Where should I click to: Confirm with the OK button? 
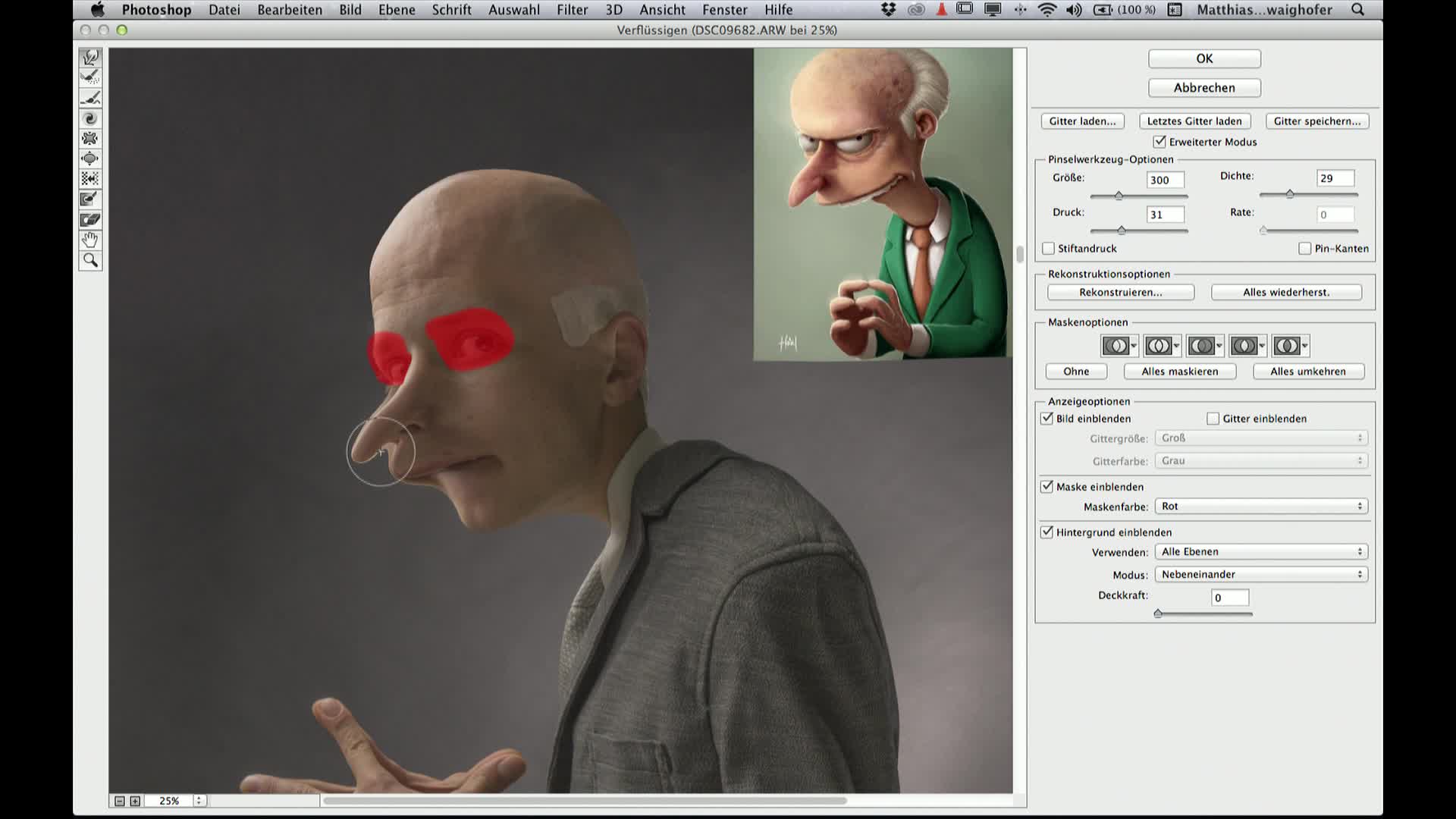coord(1204,58)
